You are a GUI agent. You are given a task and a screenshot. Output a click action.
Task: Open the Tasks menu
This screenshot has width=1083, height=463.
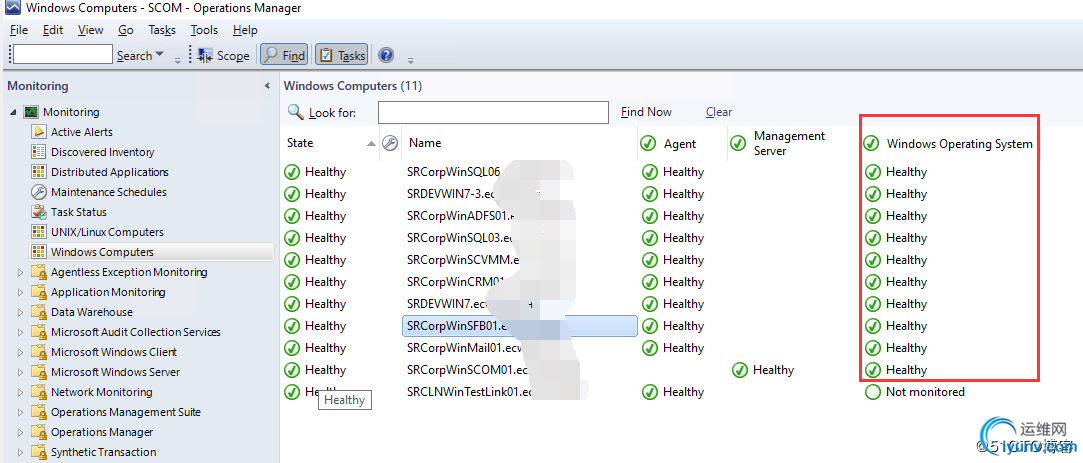162,30
